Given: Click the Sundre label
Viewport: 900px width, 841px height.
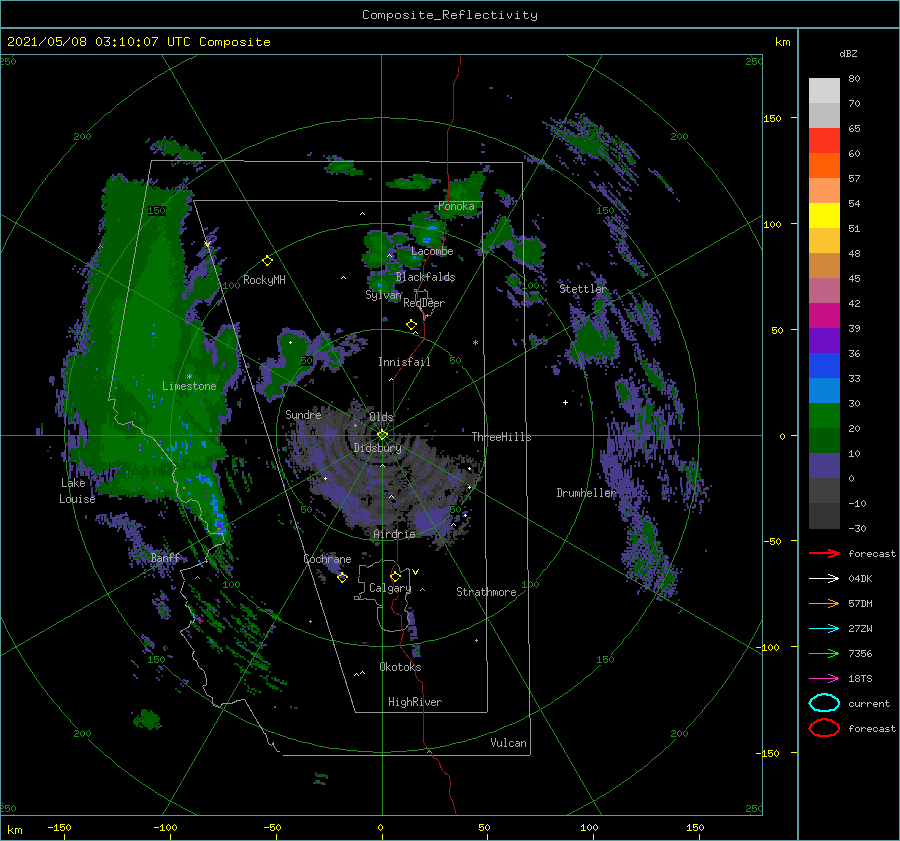Looking at the screenshot, I should click(x=303, y=414).
